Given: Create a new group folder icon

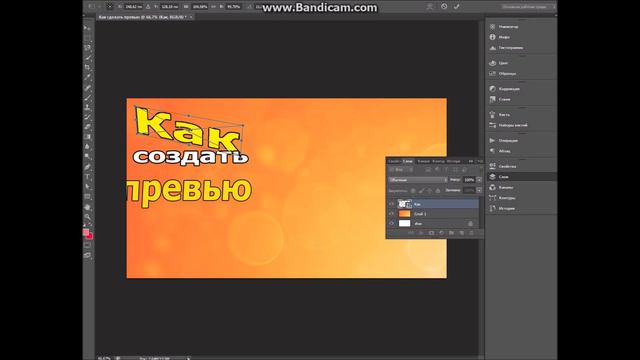Looking at the screenshot, I should 451,233.
